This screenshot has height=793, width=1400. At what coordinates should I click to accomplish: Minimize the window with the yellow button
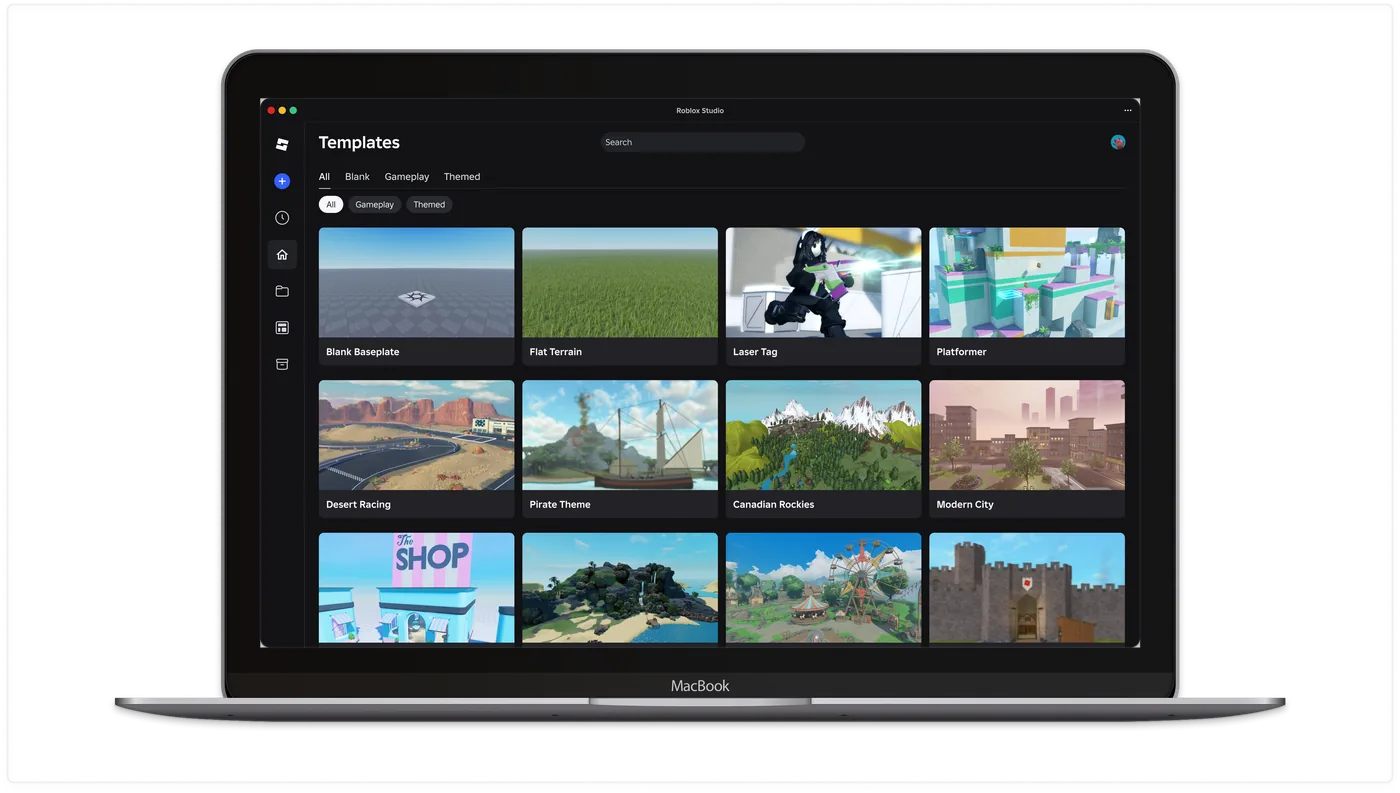click(x=282, y=111)
